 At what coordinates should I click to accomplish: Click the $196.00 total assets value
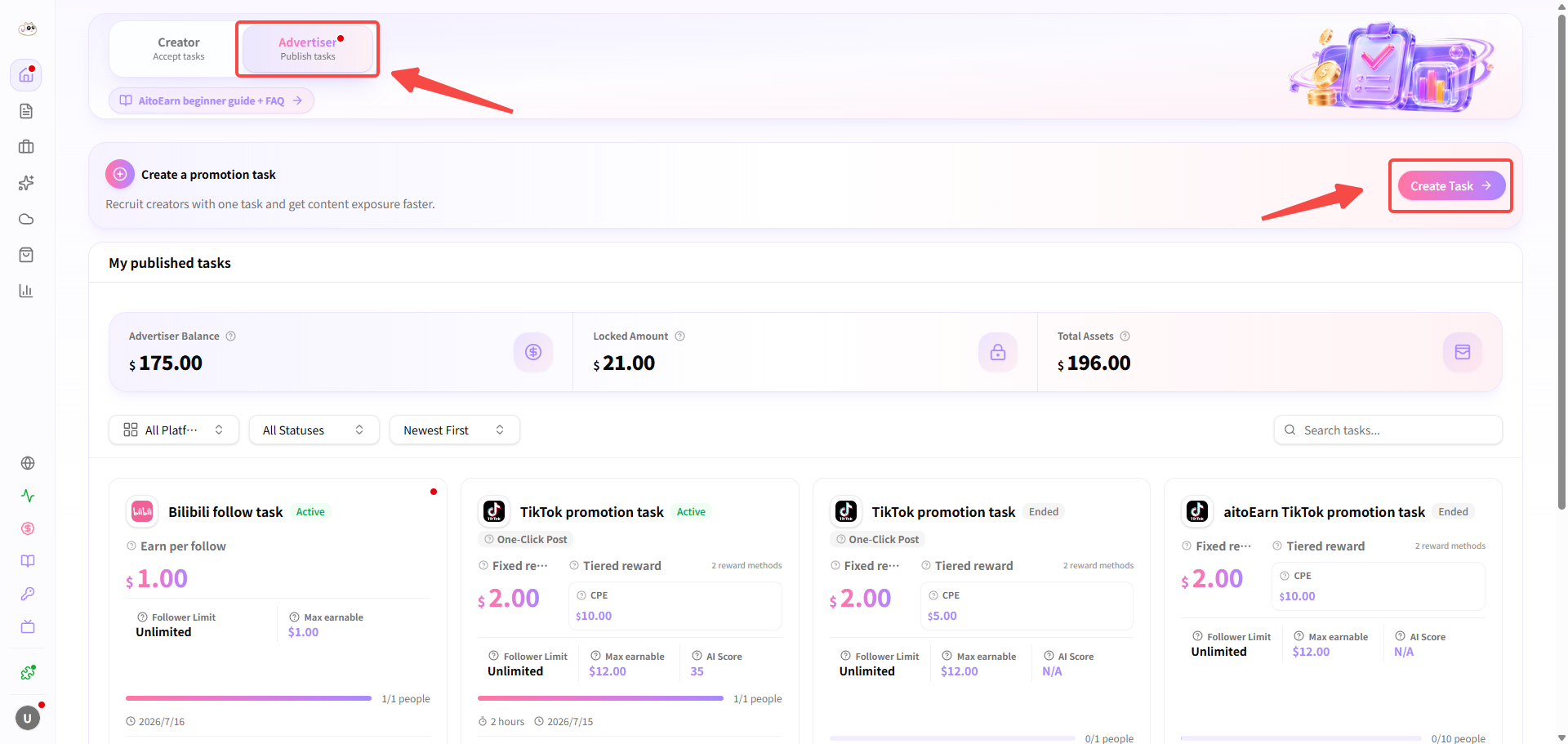coord(1094,363)
